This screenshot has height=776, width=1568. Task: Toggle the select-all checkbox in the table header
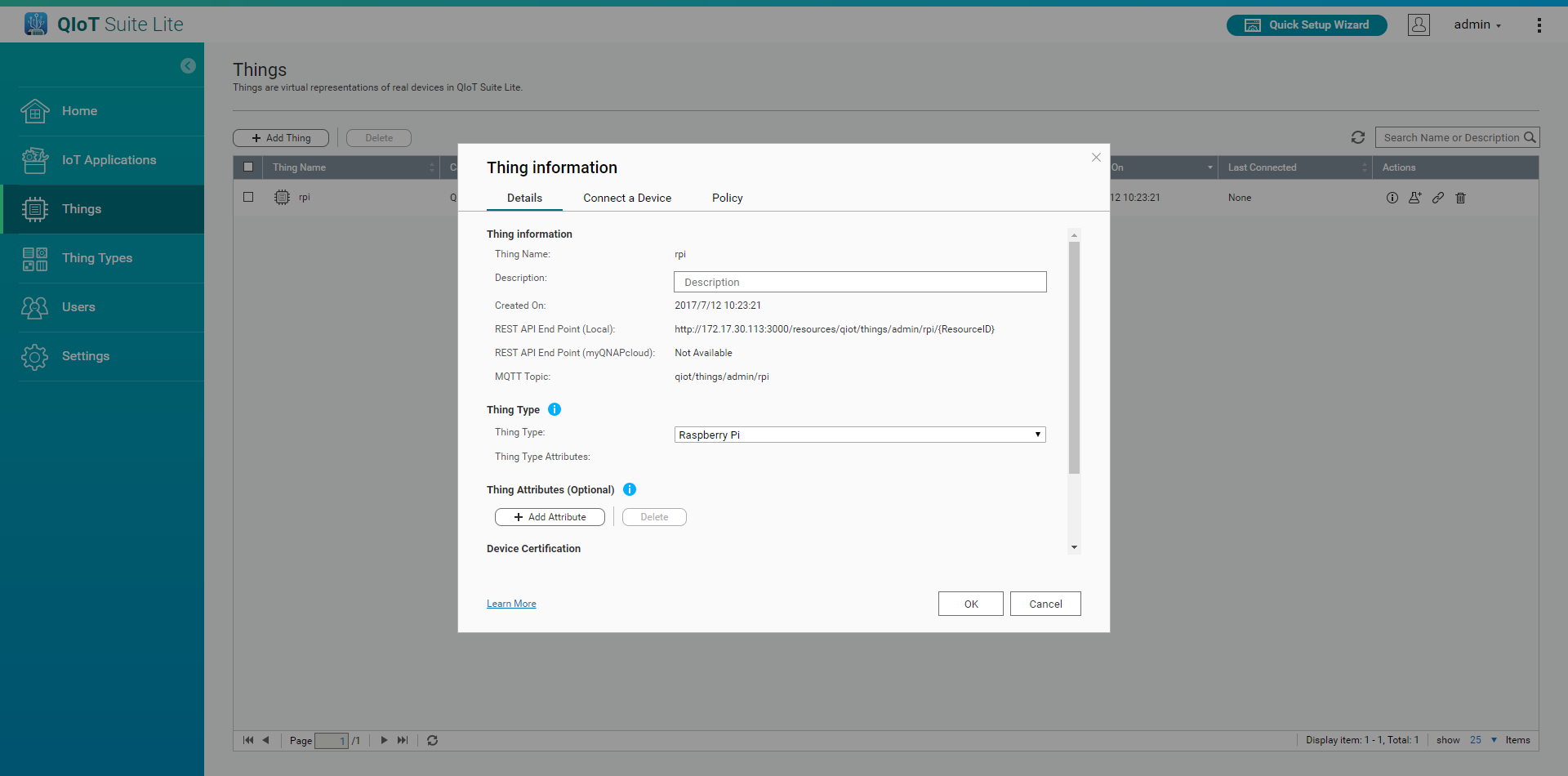tap(248, 167)
